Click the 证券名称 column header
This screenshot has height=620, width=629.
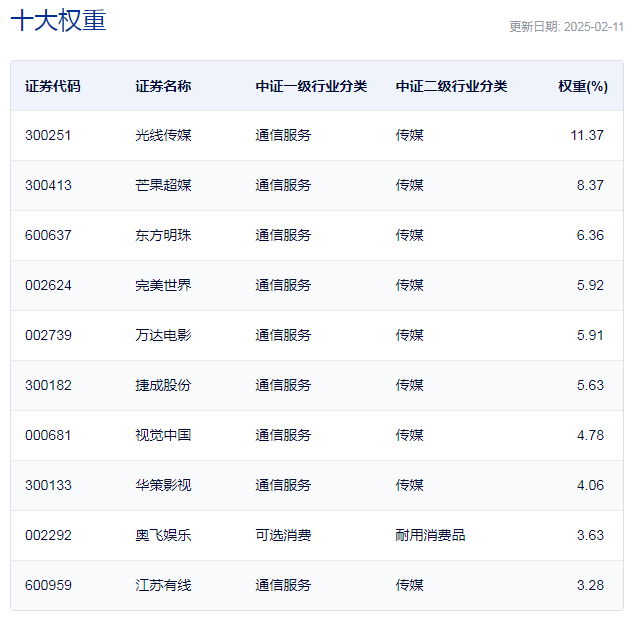pos(163,86)
